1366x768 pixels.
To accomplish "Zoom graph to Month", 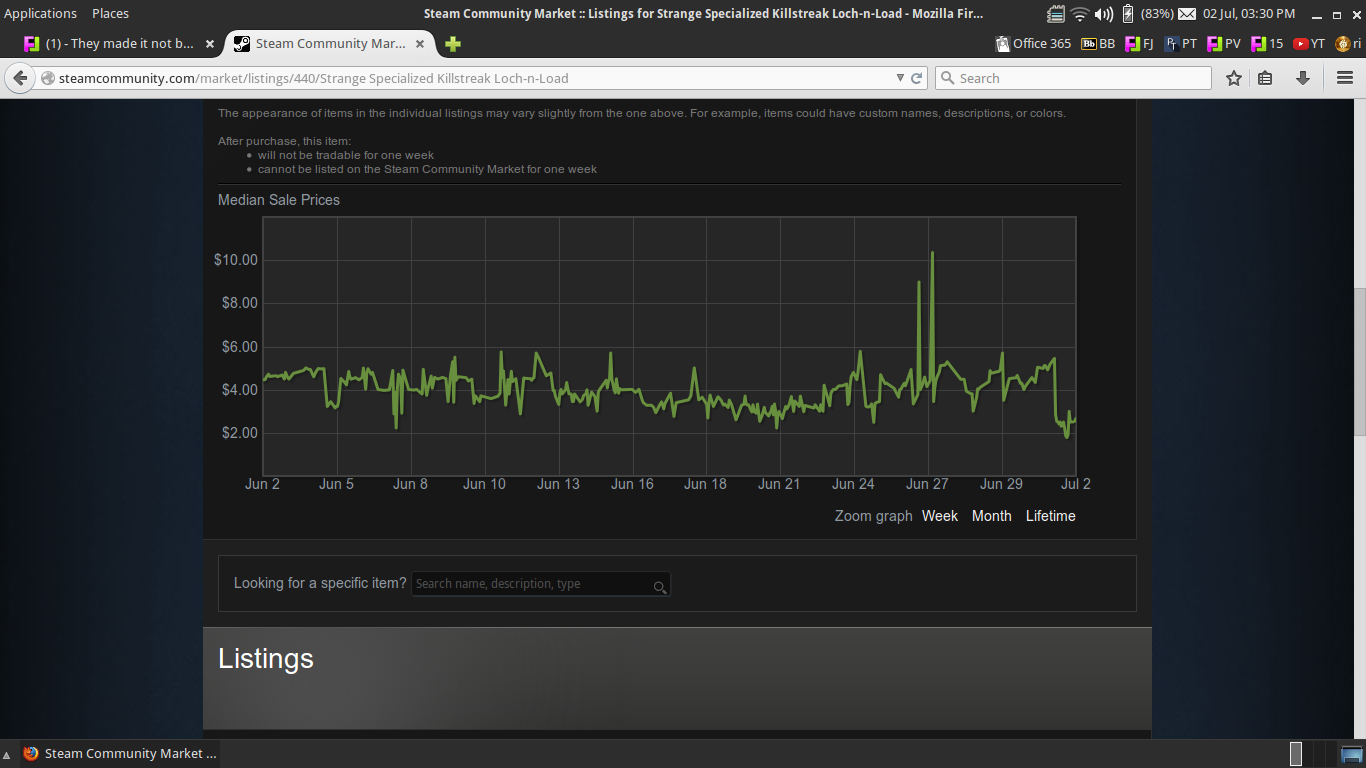I will (x=991, y=516).
